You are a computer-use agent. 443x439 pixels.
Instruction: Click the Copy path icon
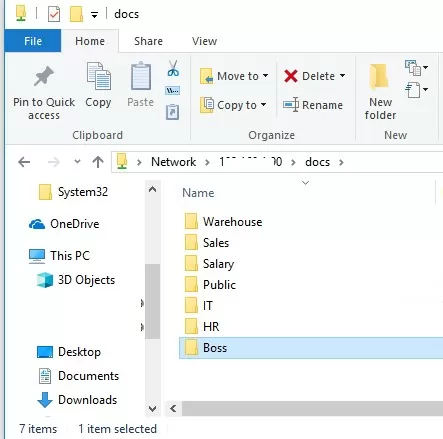tap(172, 90)
